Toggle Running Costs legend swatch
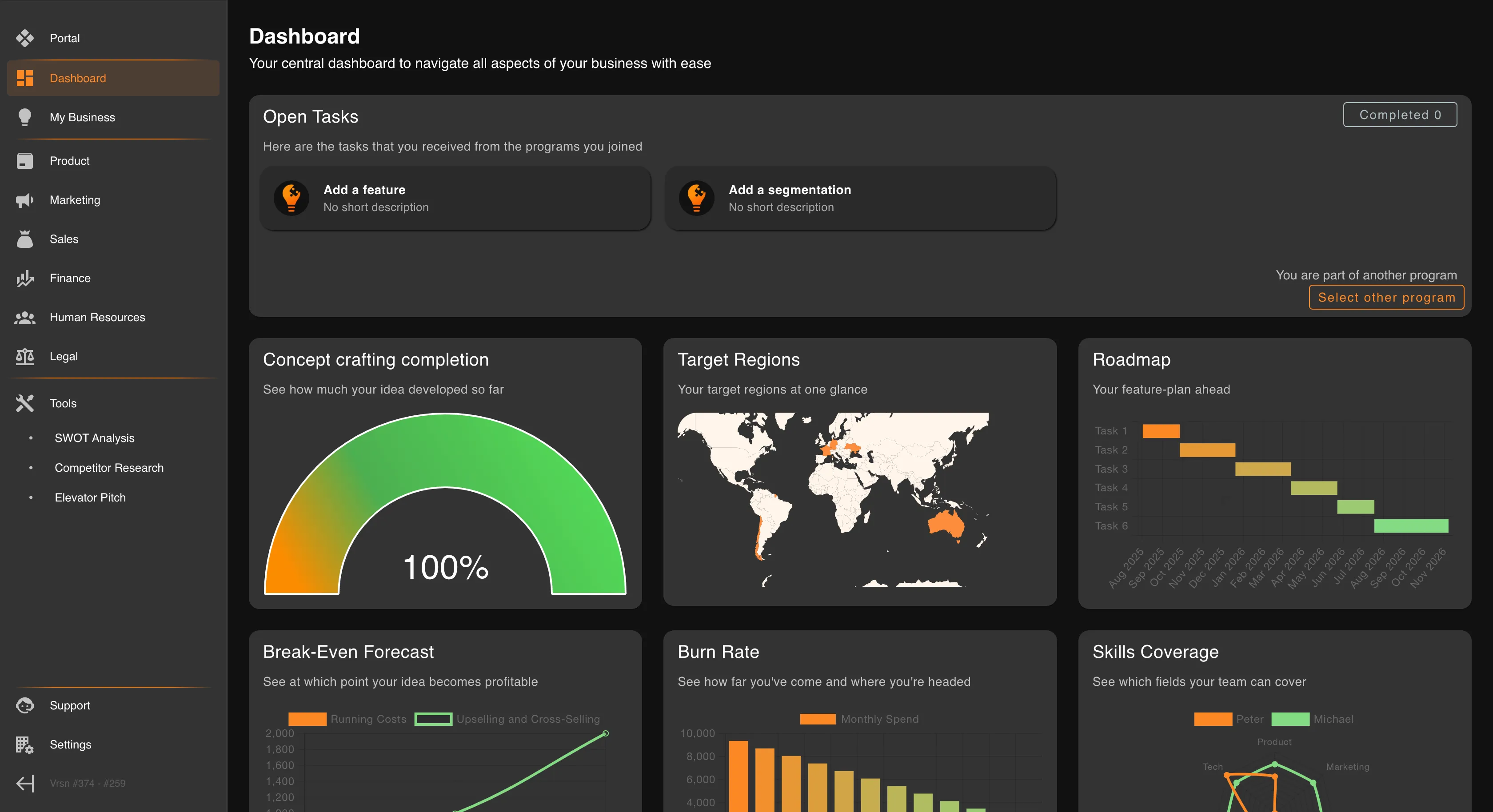 307,719
